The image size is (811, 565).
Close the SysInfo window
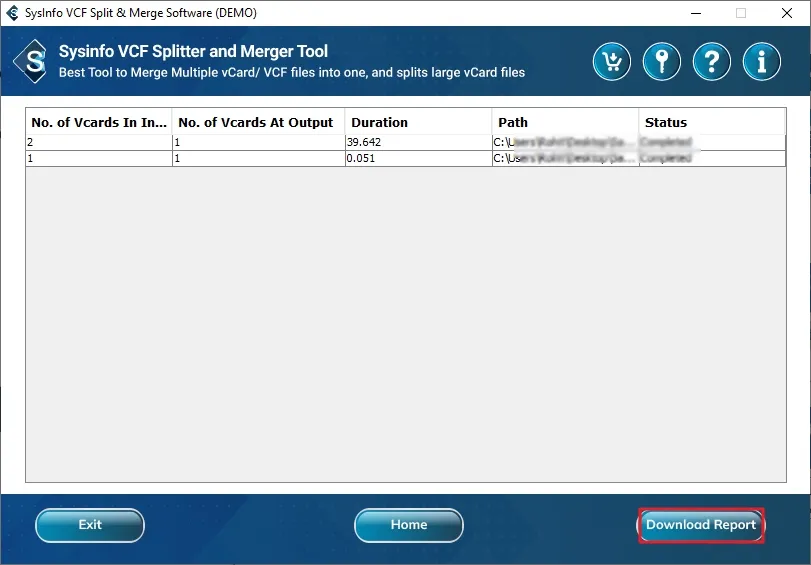[x=787, y=13]
